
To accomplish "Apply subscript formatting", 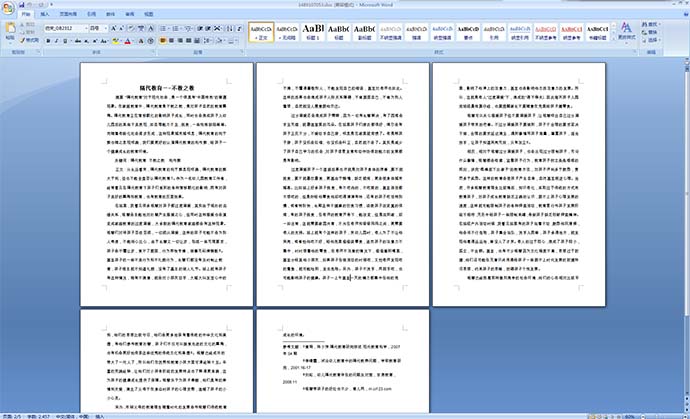I will [86, 41].
